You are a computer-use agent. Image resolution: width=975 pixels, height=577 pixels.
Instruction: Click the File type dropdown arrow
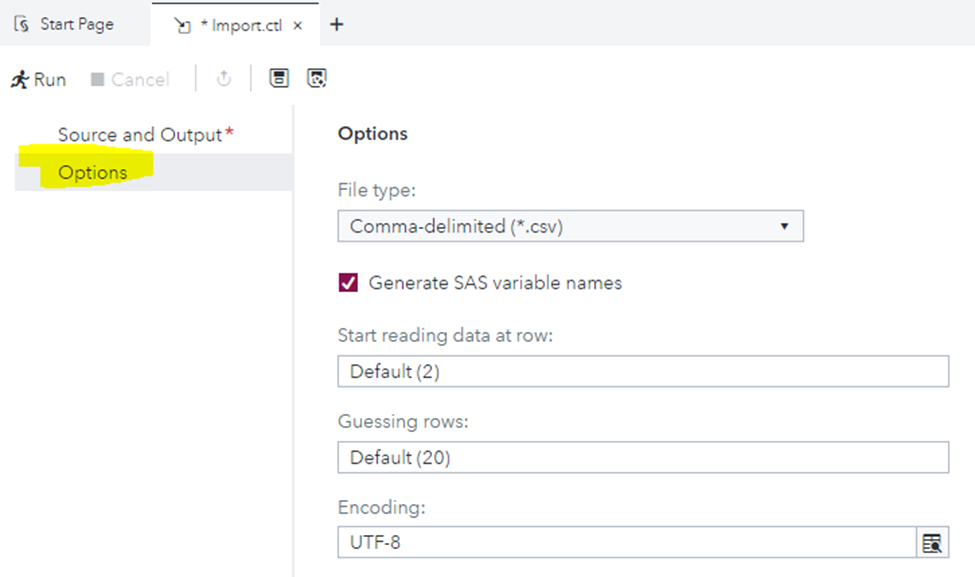[x=784, y=227]
